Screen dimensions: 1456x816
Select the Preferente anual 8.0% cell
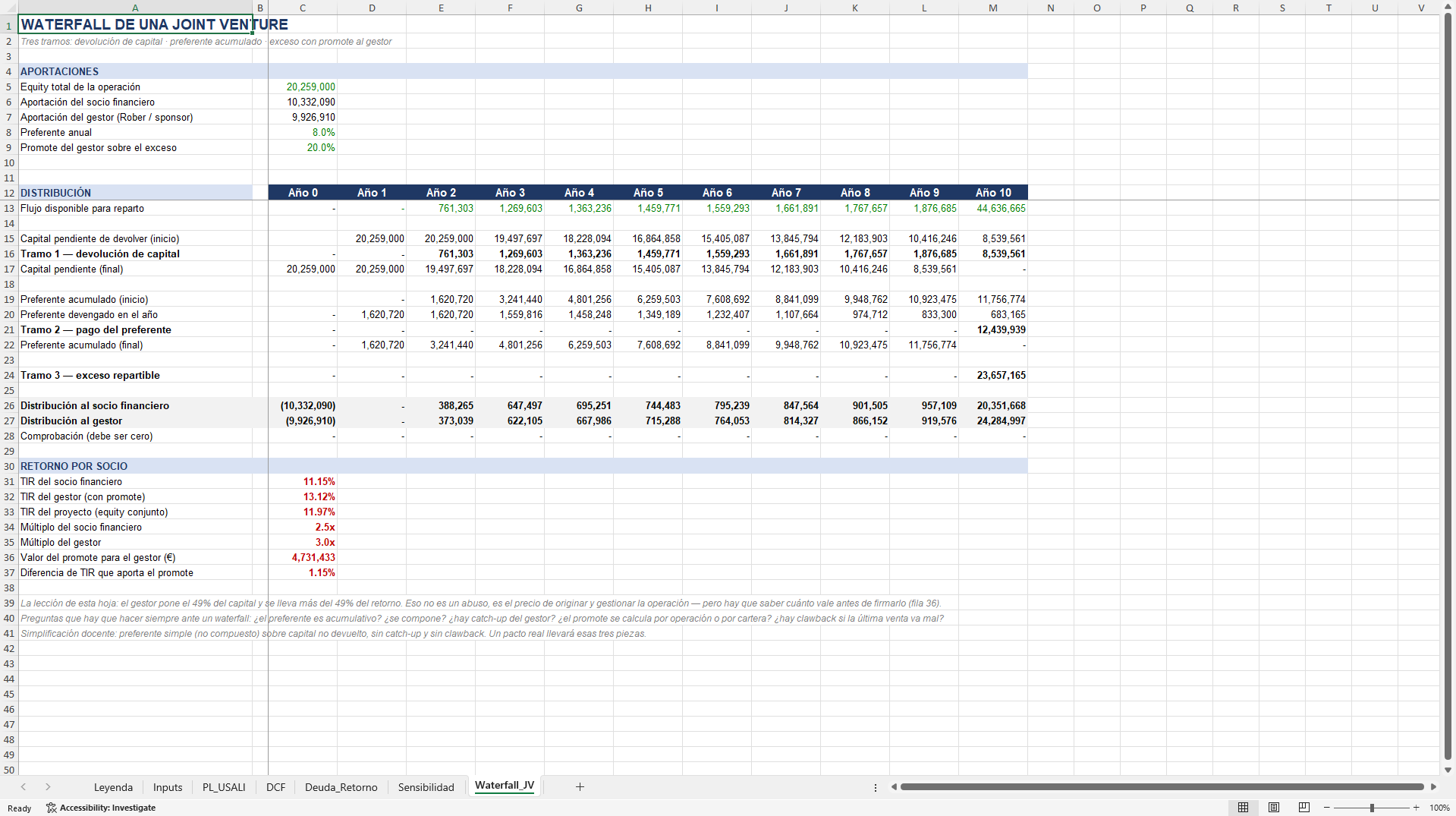click(x=303, y=132)
